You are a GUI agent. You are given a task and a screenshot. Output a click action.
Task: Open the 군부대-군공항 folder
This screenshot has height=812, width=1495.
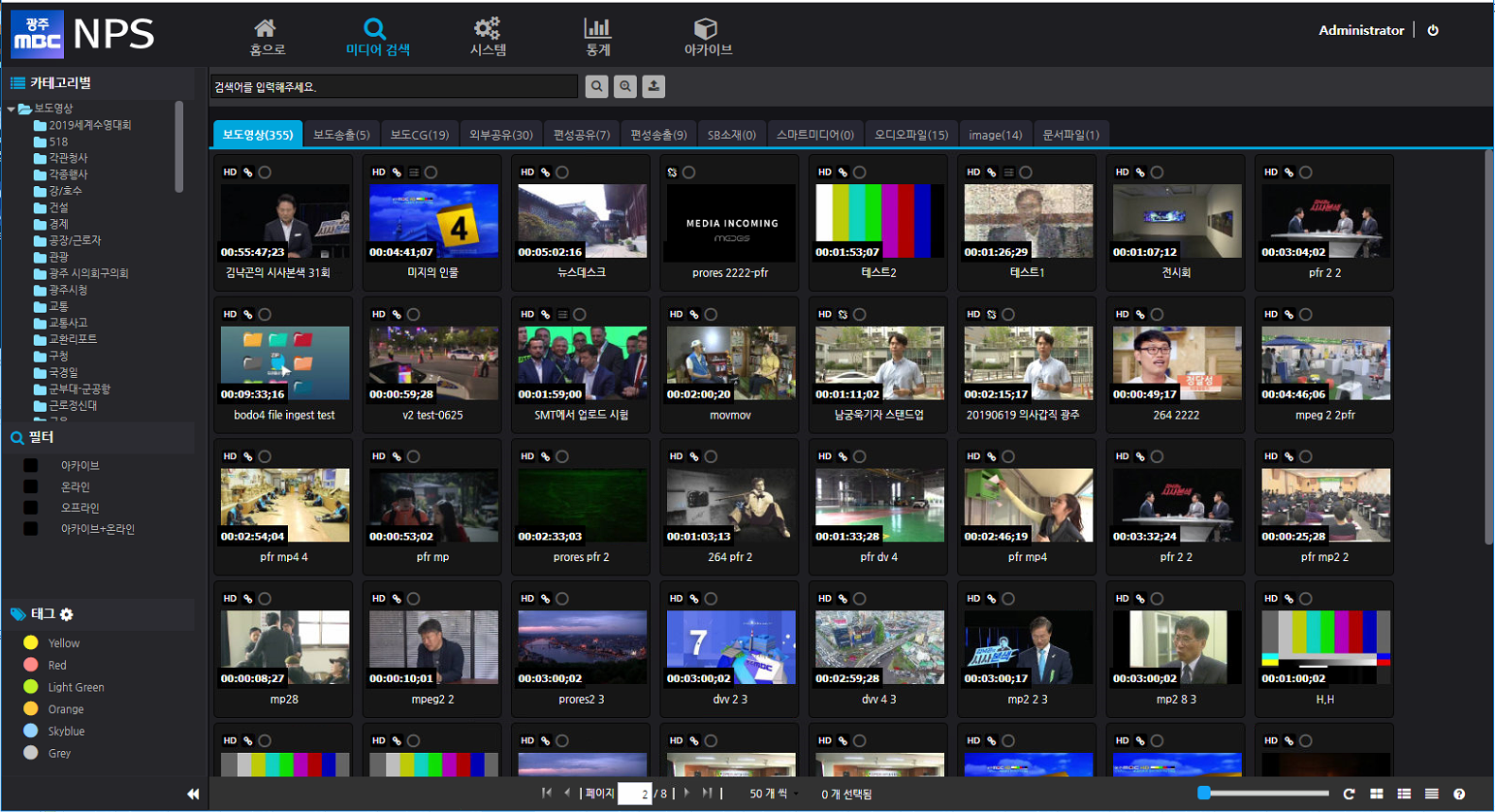tap(72, 389)
